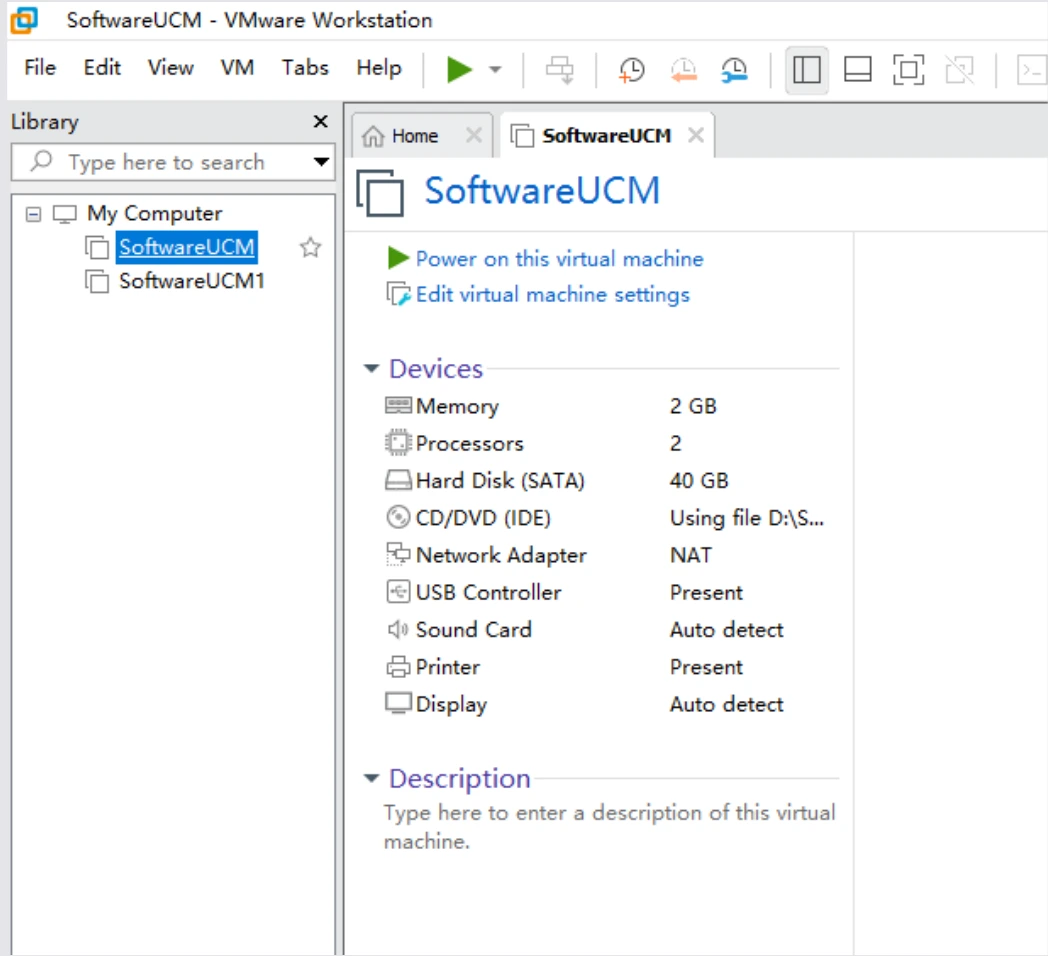This screenshot has height=956, width=1048.
Task: Open the Help menu
Action: click(379, 68)
